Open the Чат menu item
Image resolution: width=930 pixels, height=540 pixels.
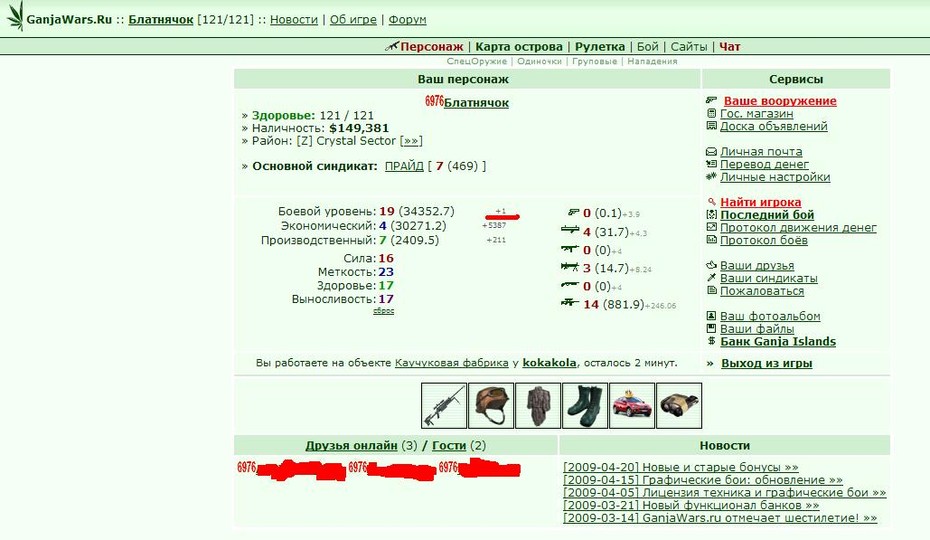(730, 46)
